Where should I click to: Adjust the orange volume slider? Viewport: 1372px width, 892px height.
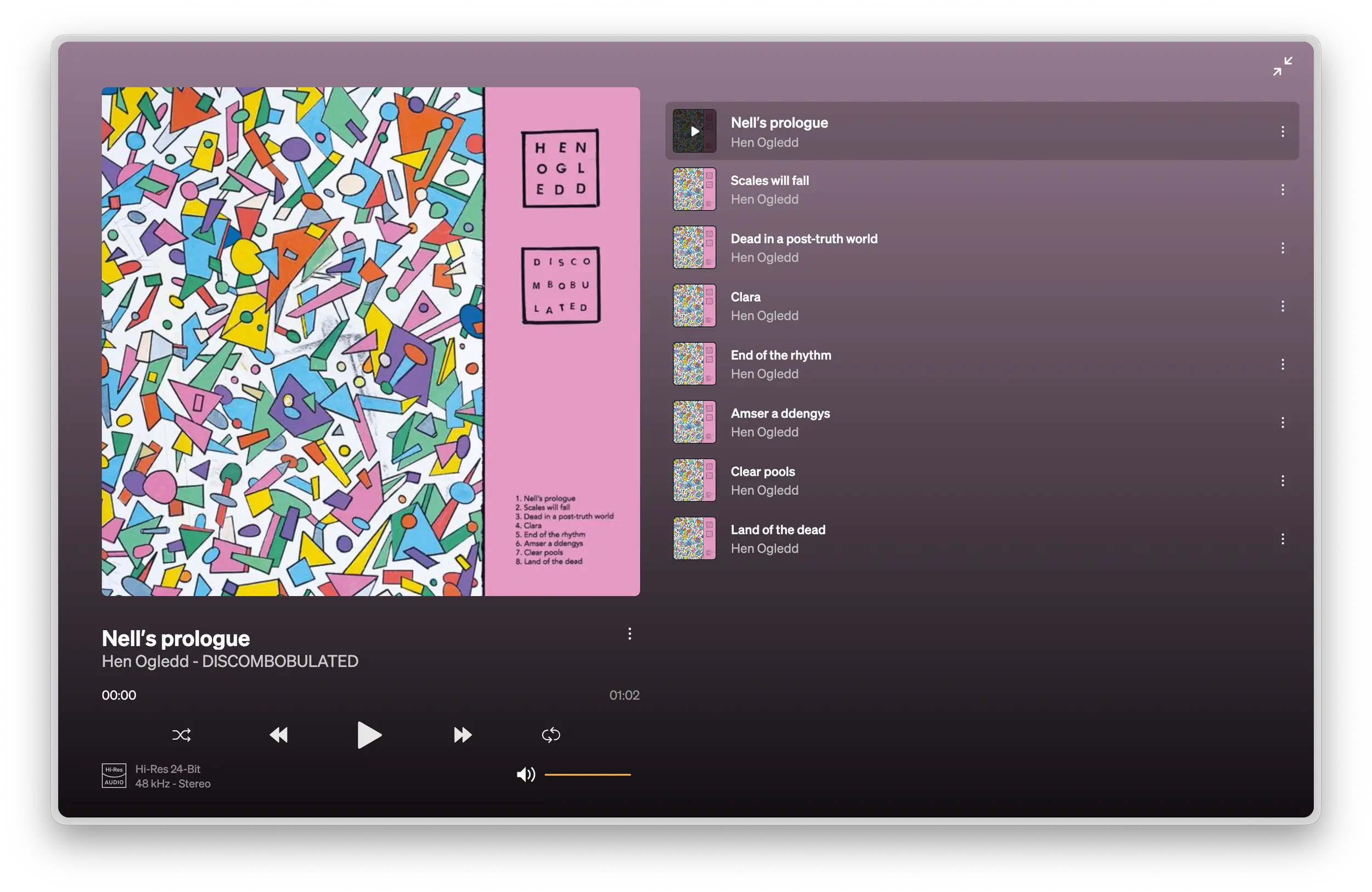click(587, 775)
